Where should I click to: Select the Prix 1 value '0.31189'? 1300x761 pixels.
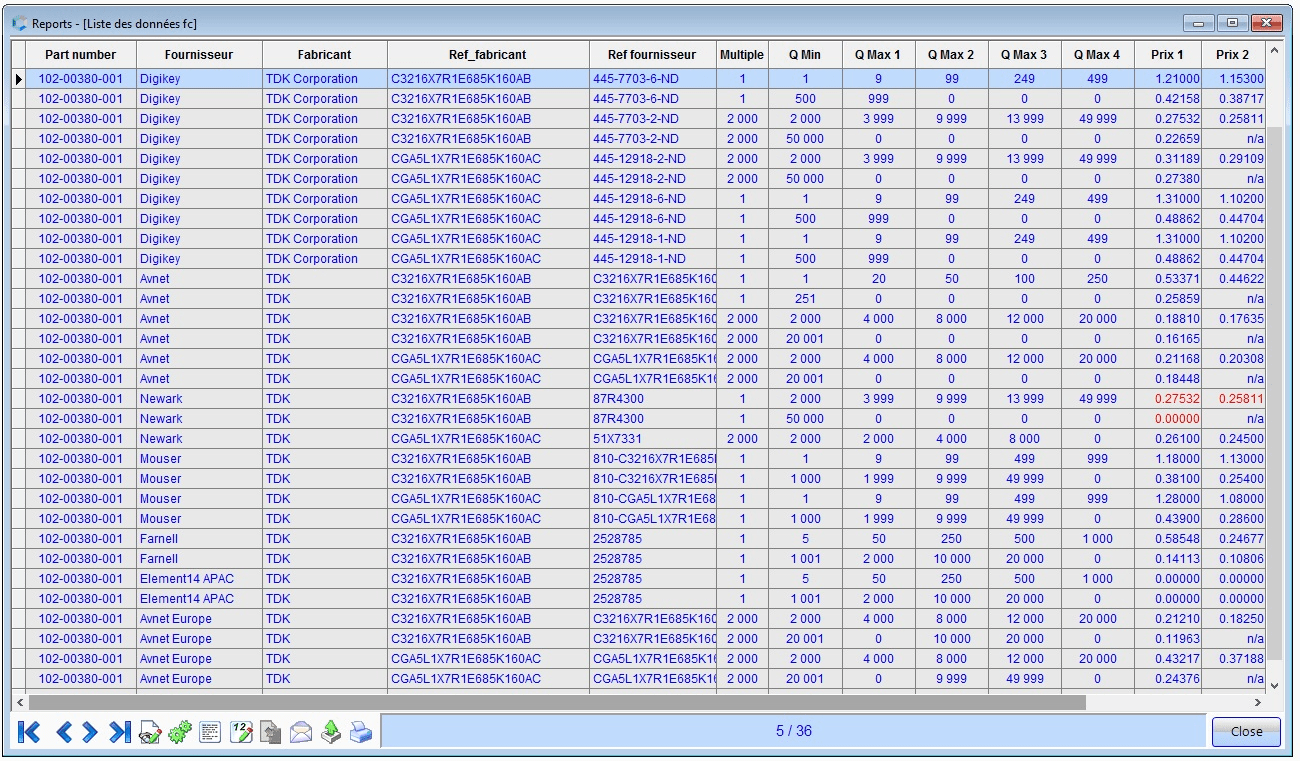tap(1167, 159)
